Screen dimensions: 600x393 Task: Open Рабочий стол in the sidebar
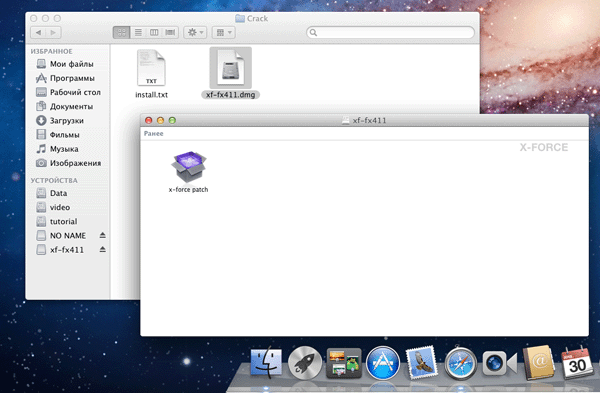click(68, 92)
